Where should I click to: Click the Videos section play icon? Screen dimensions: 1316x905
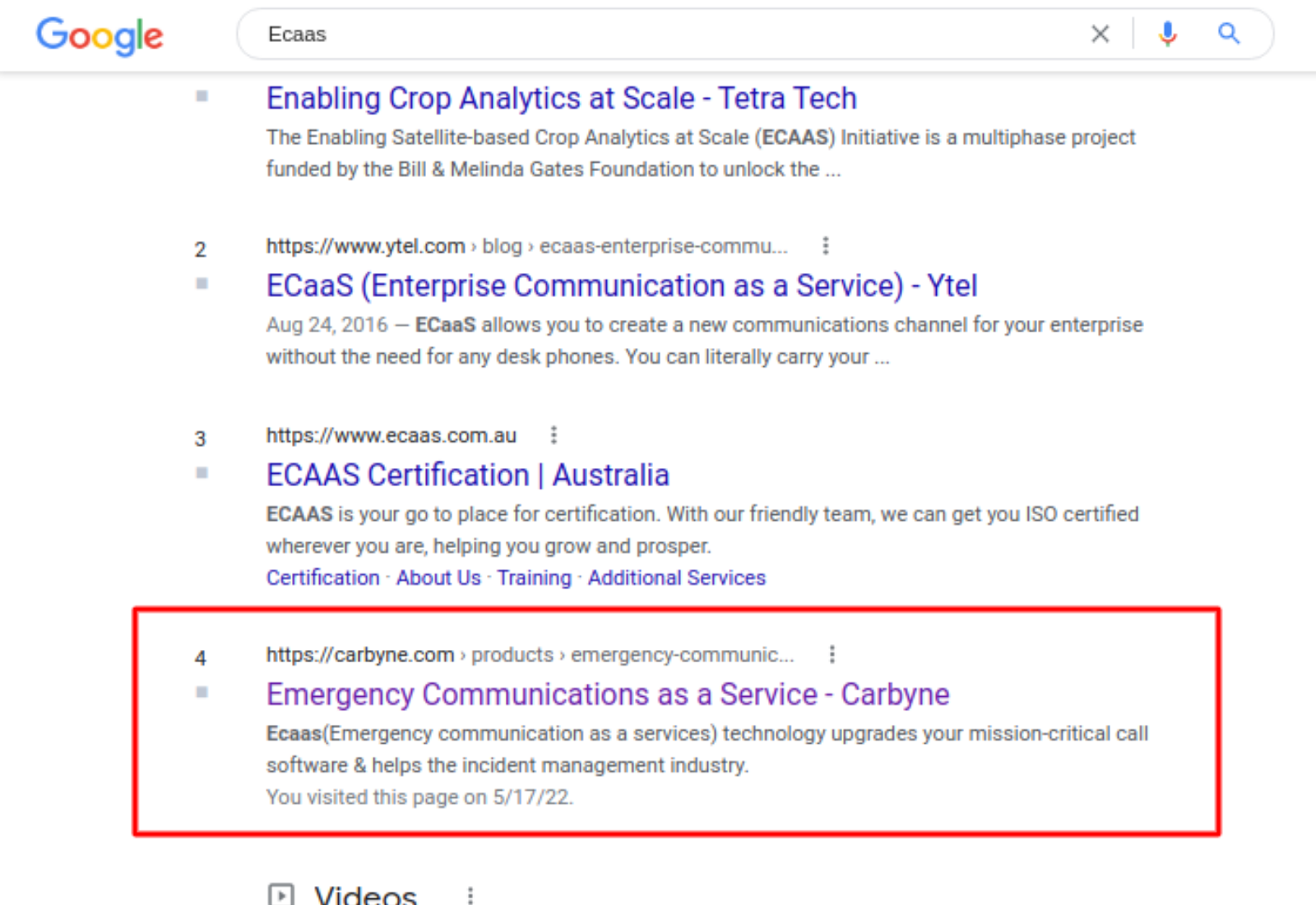point(280,894)
